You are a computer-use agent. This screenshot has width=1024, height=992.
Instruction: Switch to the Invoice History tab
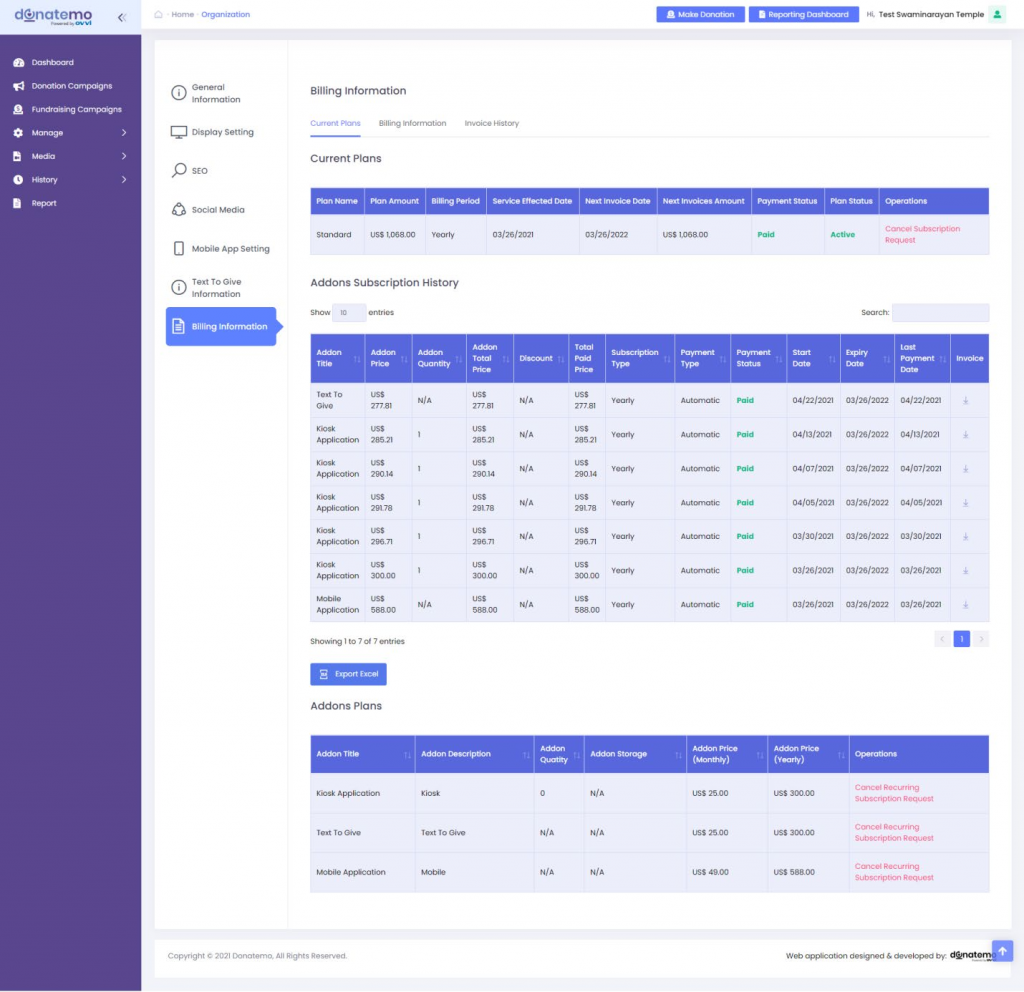(x=490, y=123)
